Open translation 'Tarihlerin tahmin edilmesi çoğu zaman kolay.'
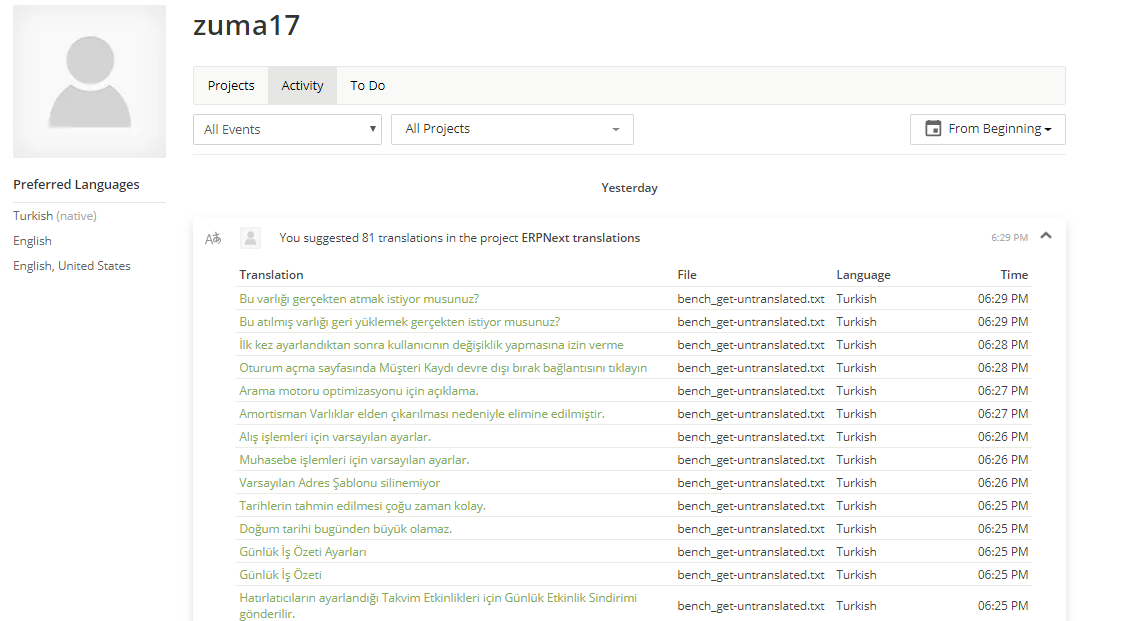This screenshot has height=621, width=1123. pos(362,506)
